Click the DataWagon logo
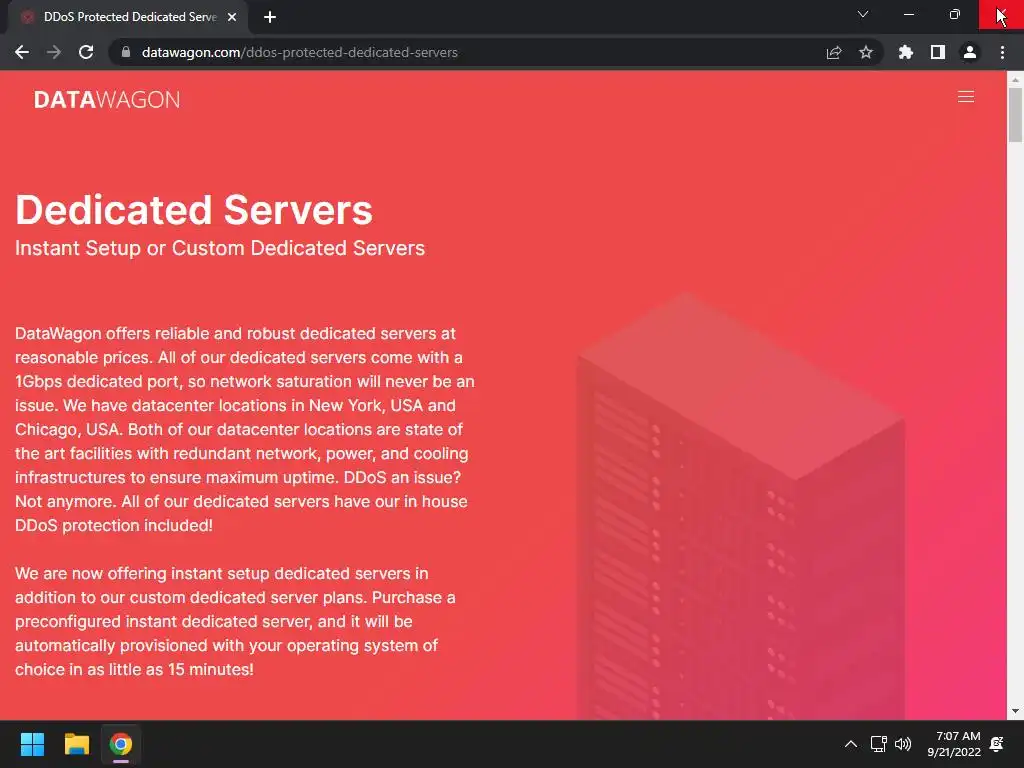This screenshot has width=1024, height=768. [107, 100]
